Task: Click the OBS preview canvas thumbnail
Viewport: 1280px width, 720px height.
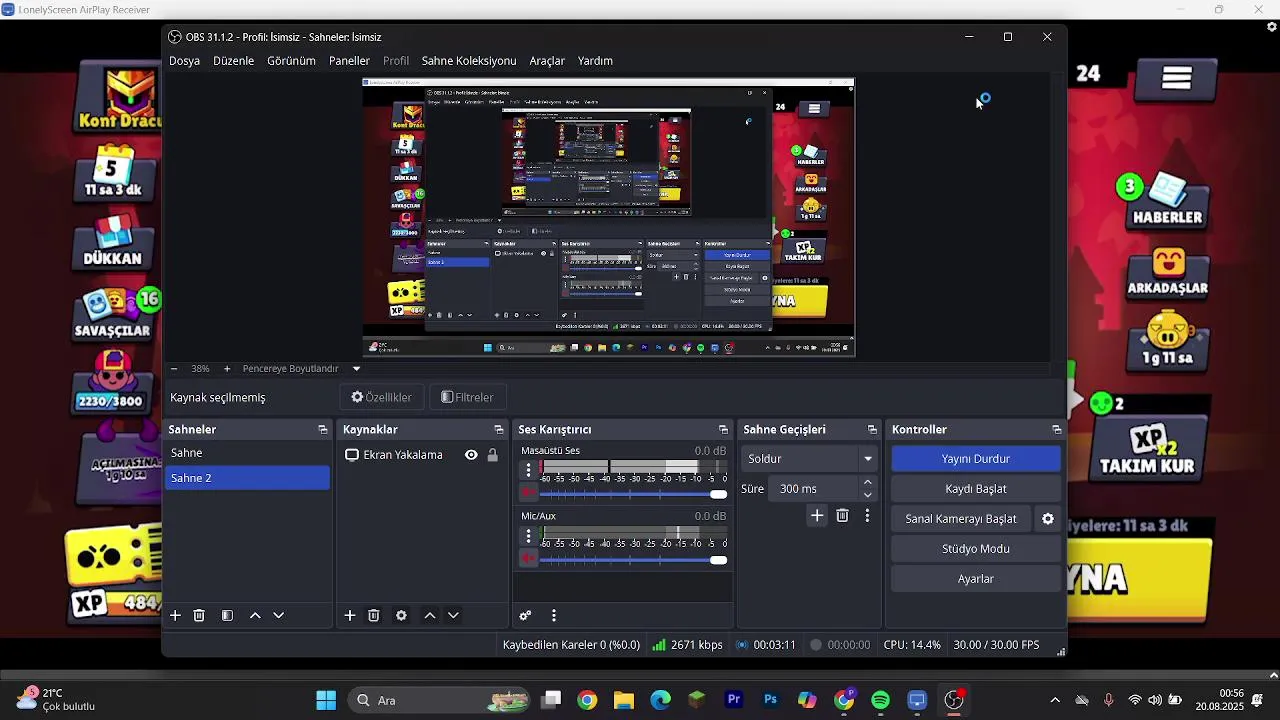Action: click(608, 217)
